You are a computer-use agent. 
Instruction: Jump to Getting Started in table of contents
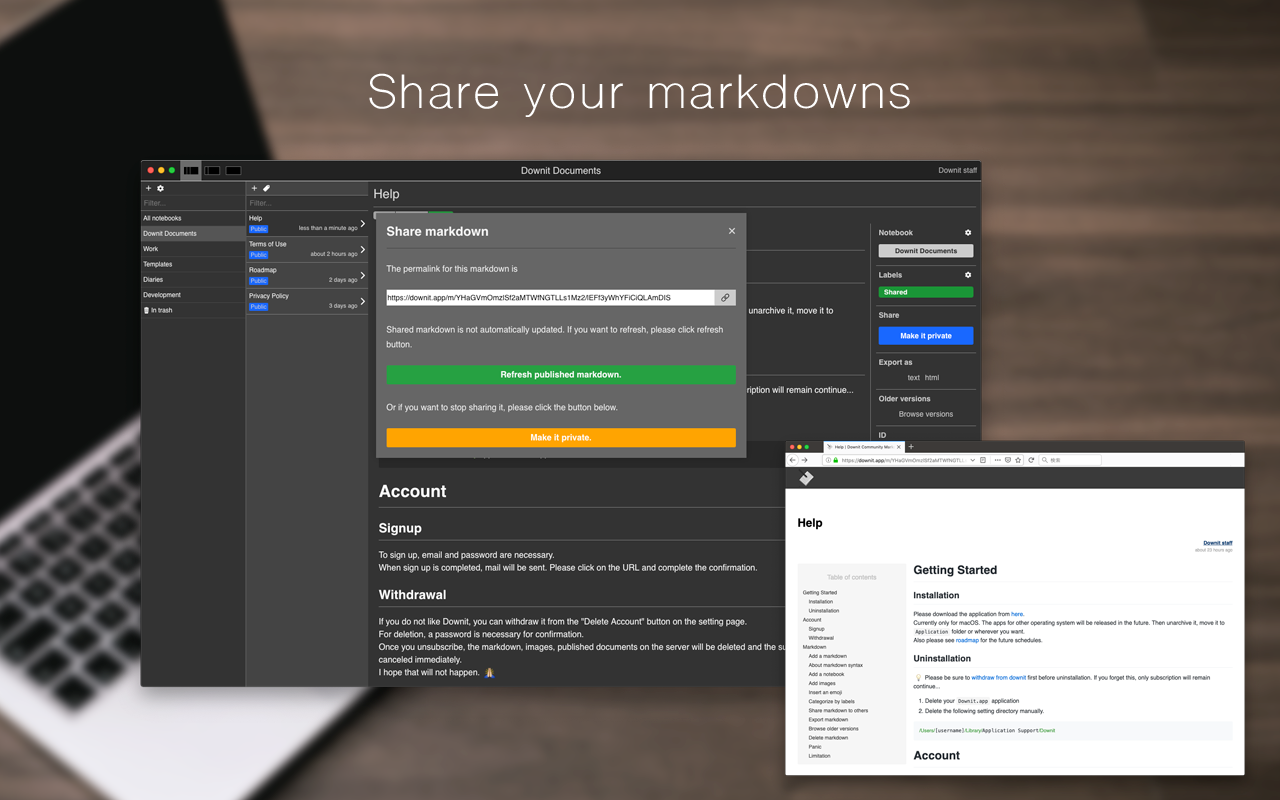tap(820, 593)
